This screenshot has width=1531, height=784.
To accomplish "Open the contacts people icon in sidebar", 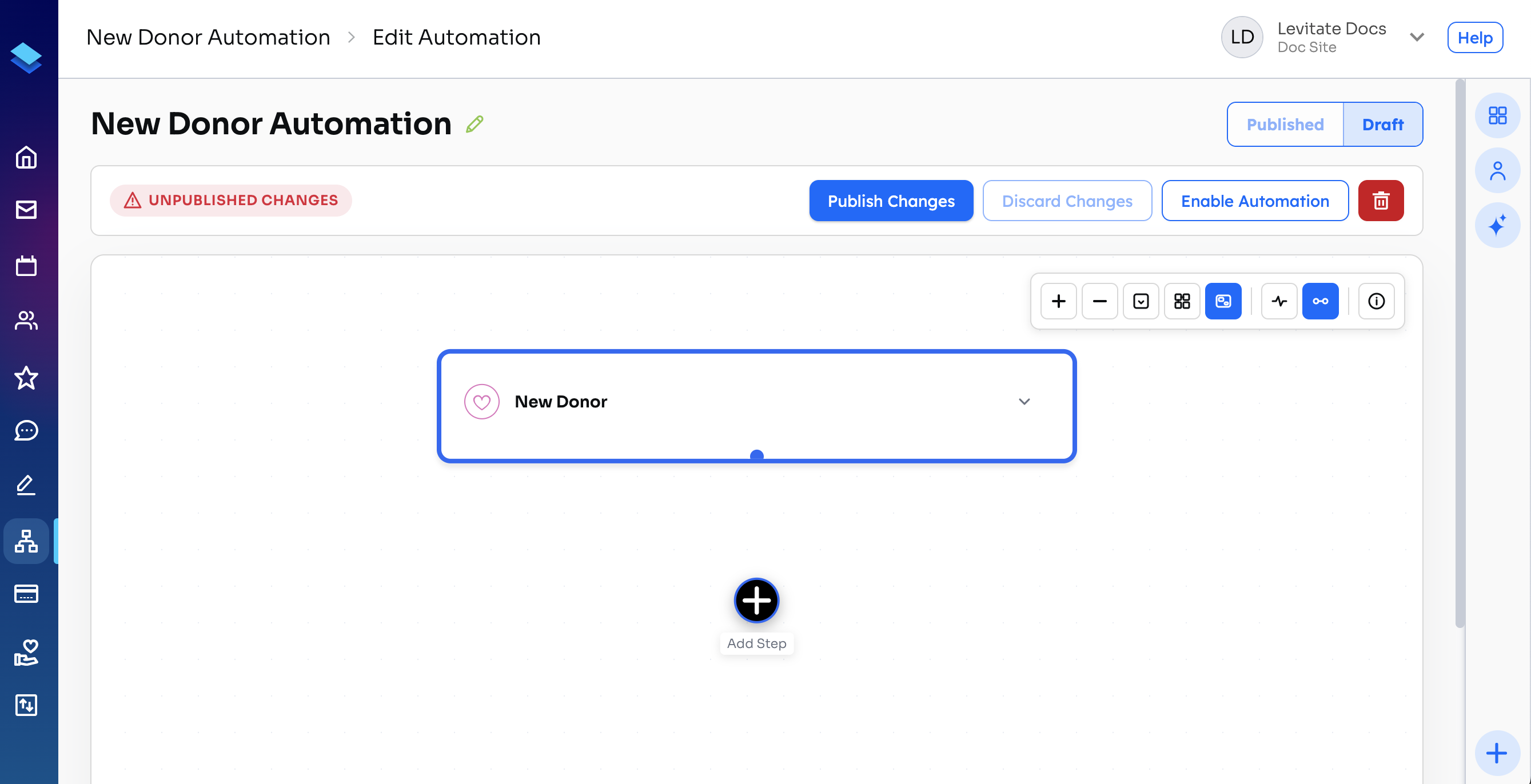I will click(26, 321).
